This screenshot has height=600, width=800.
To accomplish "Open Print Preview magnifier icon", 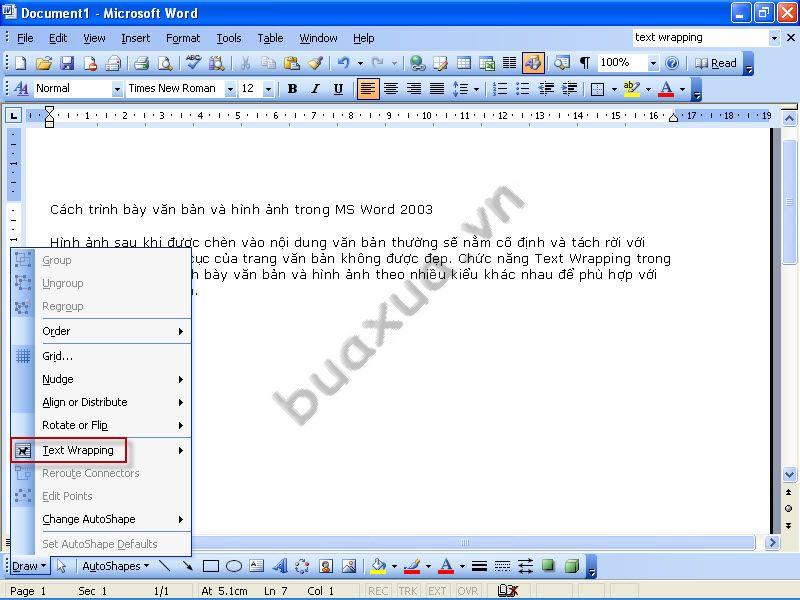I will 165,63.
